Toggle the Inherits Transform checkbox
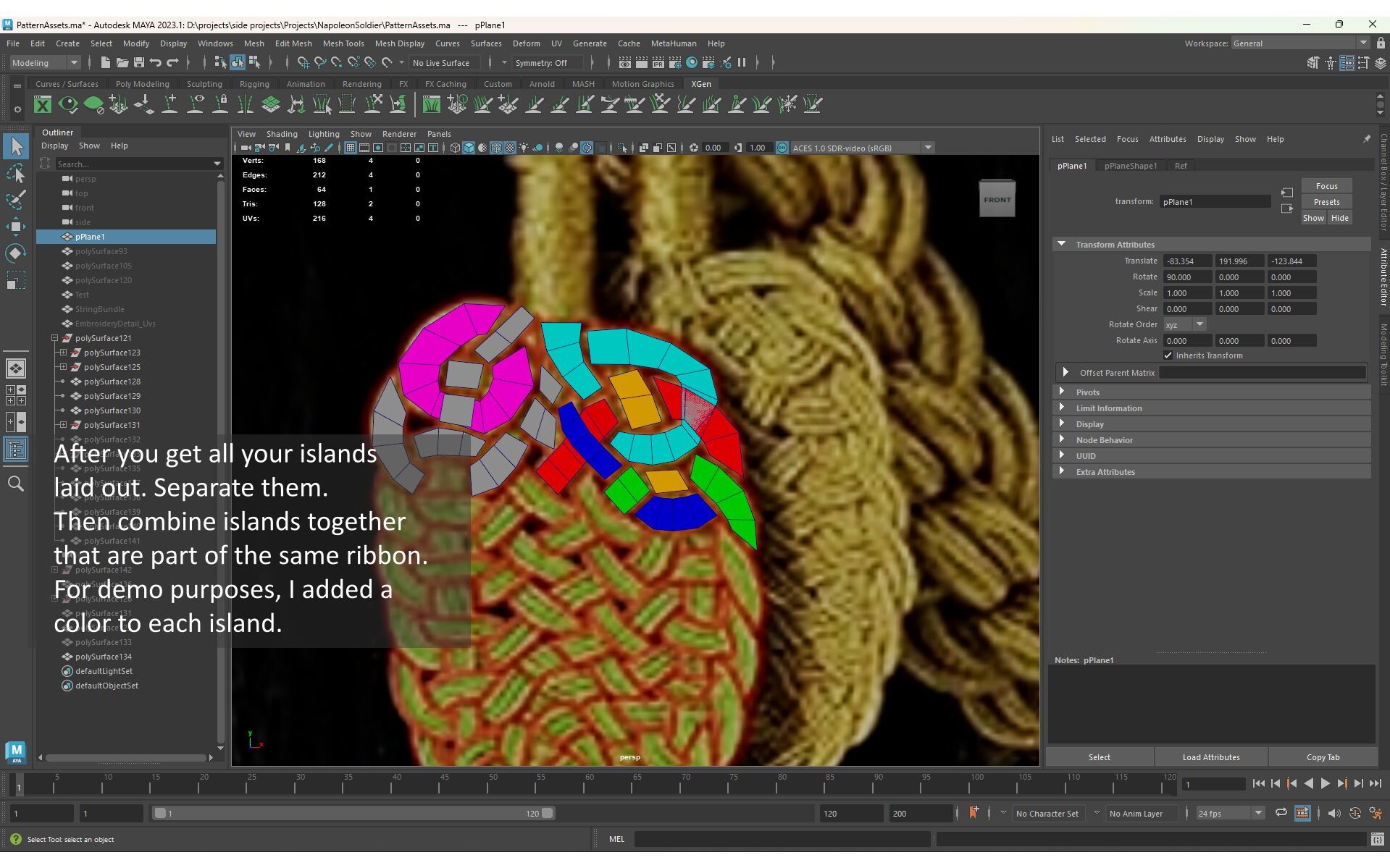This screenshot has height=868, width=1390. pyautogui.click(x=1168, y=355)
